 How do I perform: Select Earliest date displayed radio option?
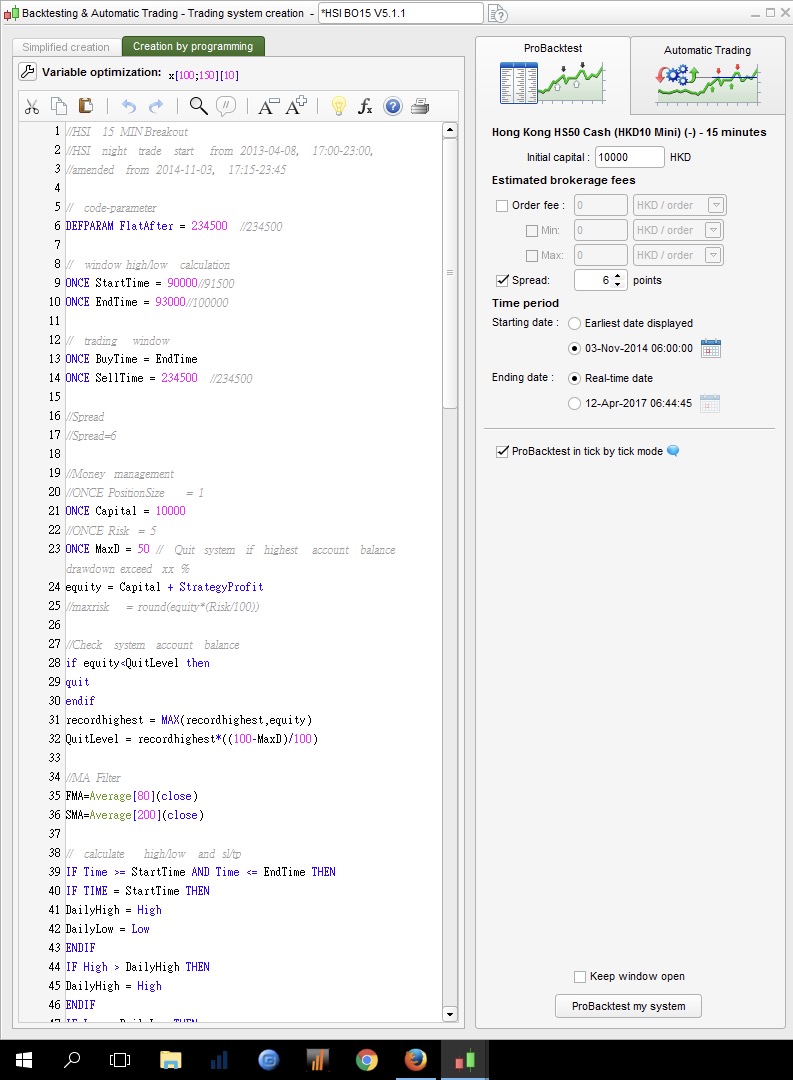tap(574, 323)
